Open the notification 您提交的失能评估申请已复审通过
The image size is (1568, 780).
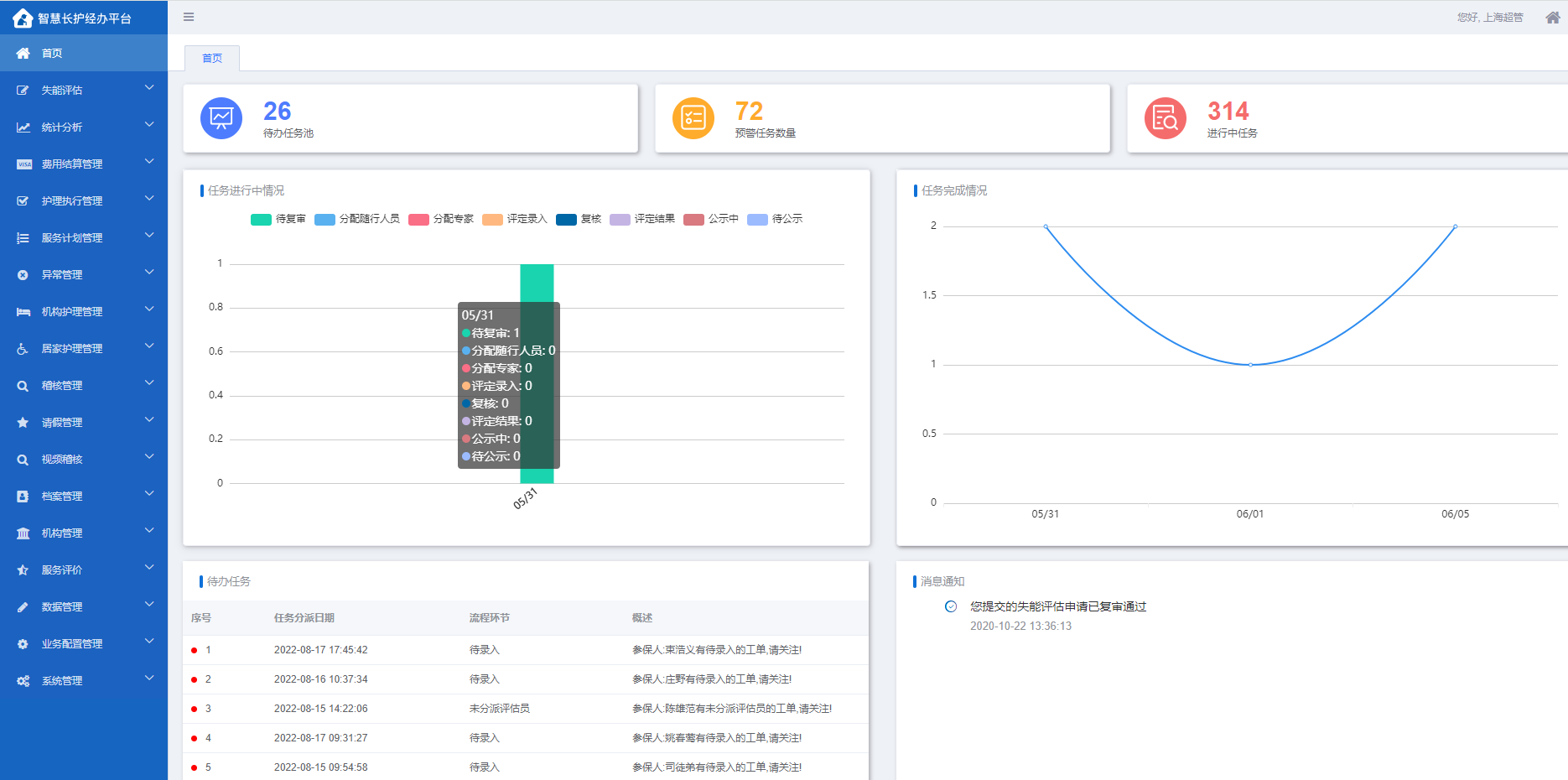click(x=1058, y=606)
